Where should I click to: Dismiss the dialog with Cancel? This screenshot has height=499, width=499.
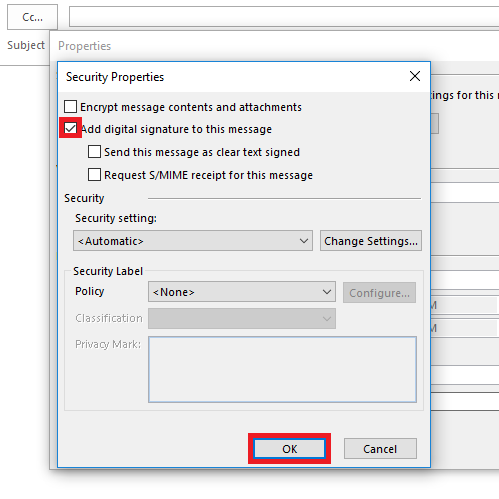click(x=380, y=449)
